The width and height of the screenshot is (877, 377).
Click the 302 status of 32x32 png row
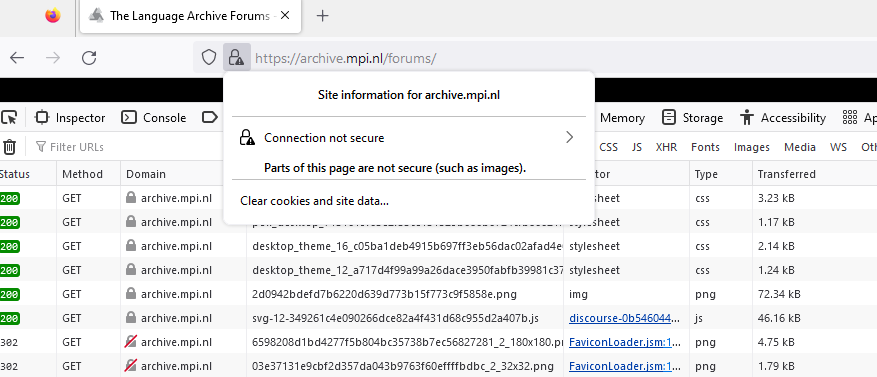[x=8, y=366]
